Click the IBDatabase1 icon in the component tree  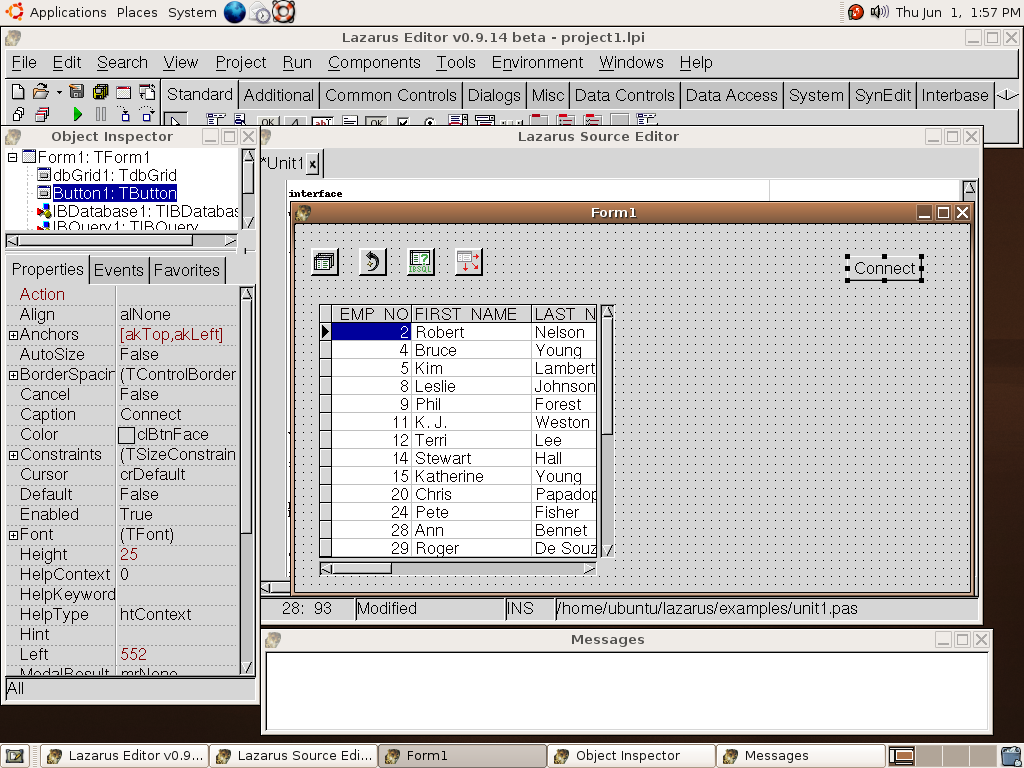44,211
